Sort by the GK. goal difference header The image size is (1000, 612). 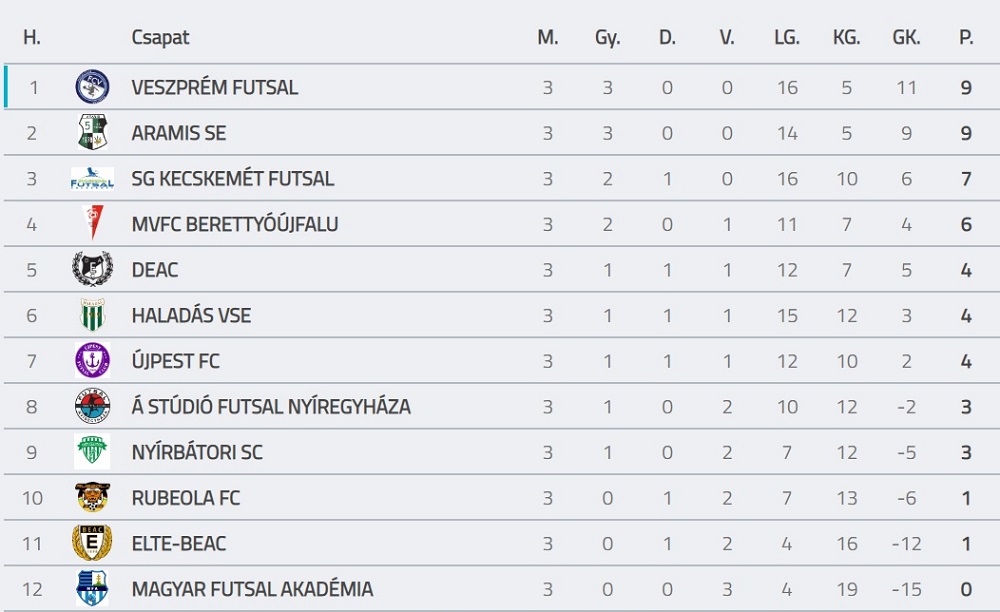coord(906,38)
